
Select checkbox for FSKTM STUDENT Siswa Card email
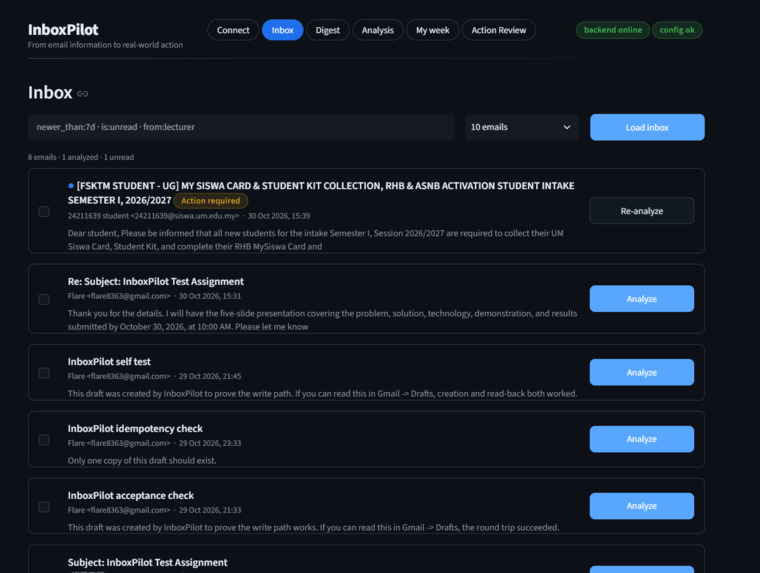[x=44, y=211]
